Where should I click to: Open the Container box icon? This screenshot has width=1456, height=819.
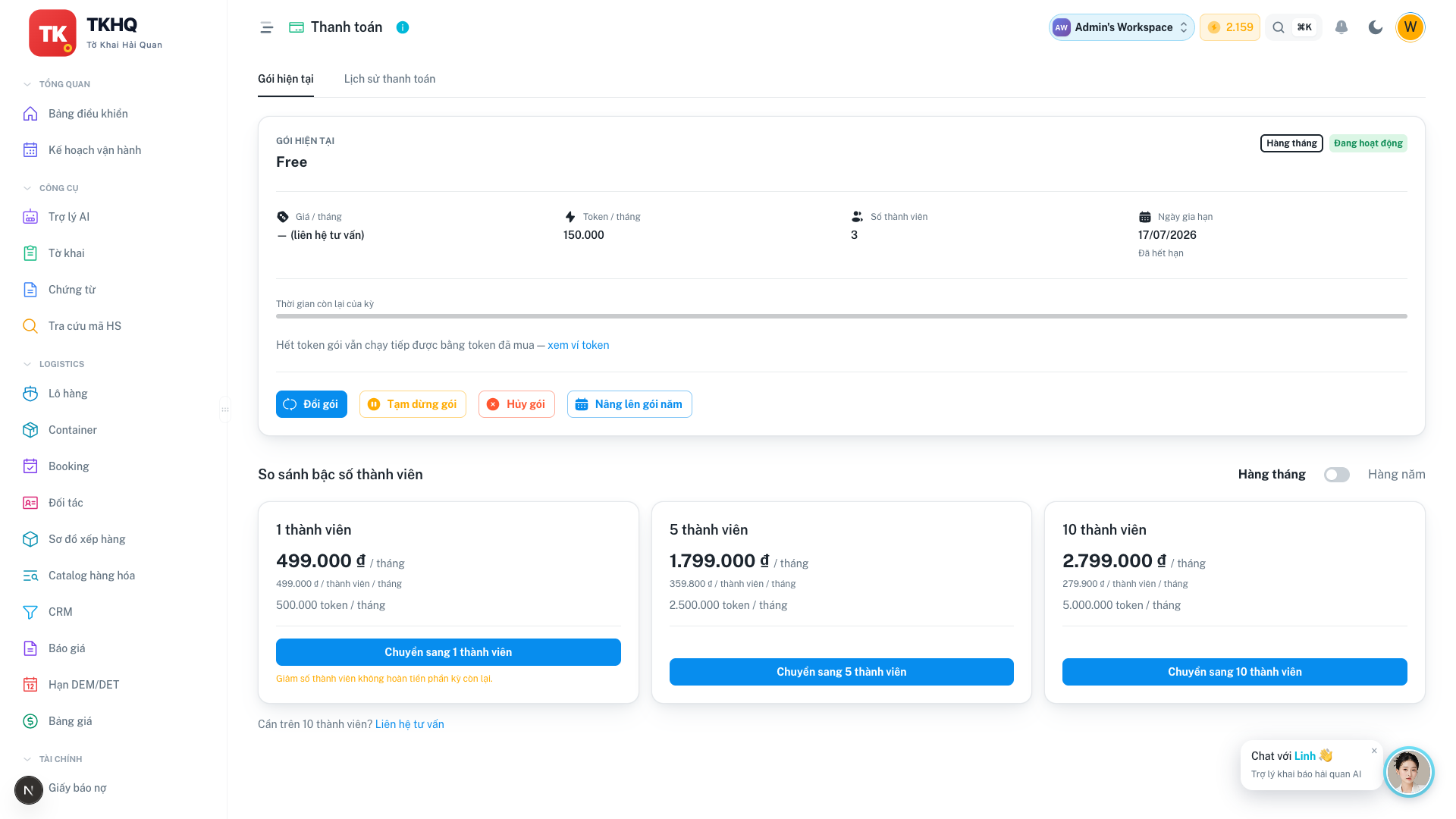pos(30,430)
